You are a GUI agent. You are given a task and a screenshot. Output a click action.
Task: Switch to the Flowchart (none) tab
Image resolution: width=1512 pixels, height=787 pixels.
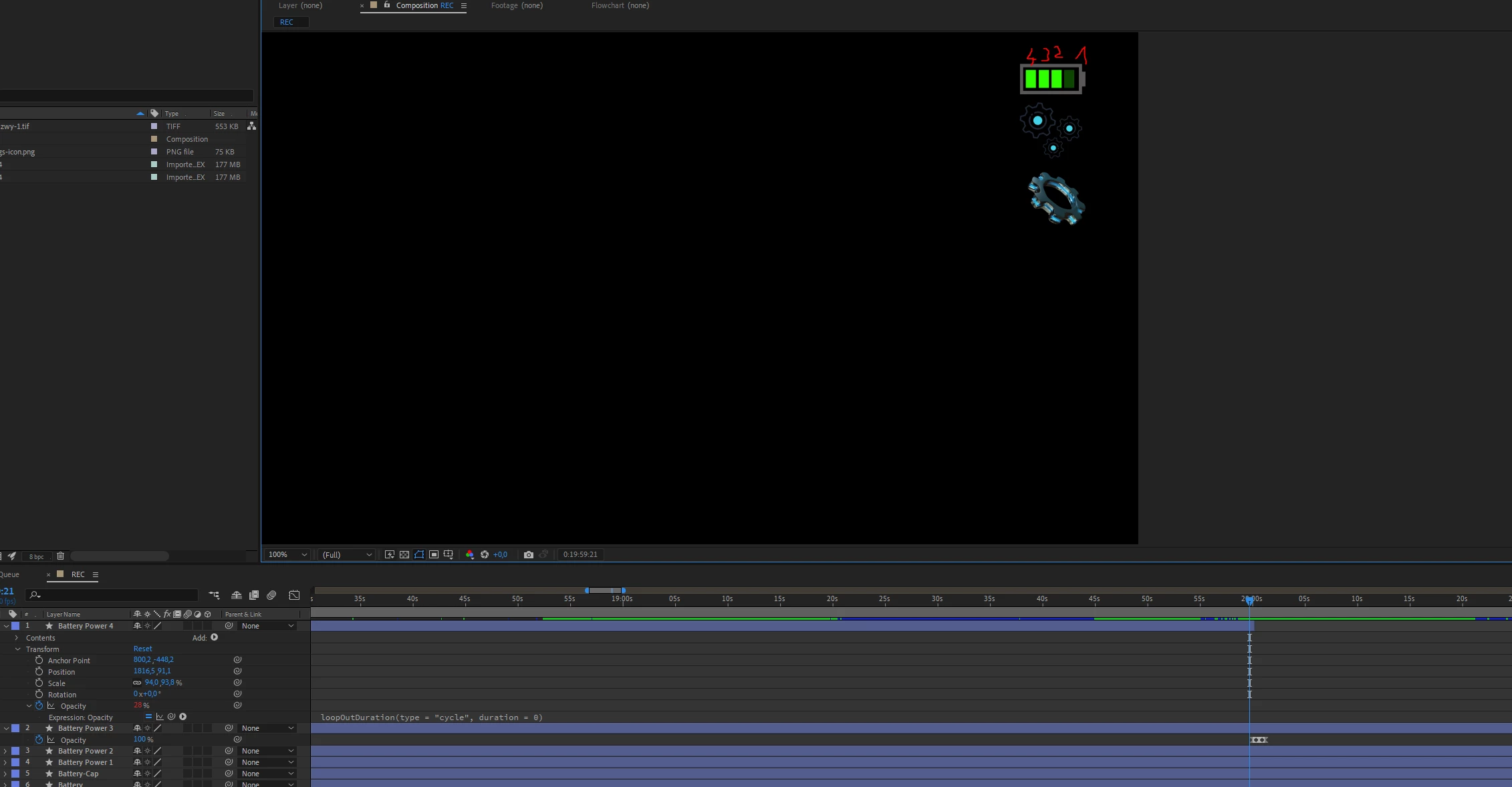620,5
